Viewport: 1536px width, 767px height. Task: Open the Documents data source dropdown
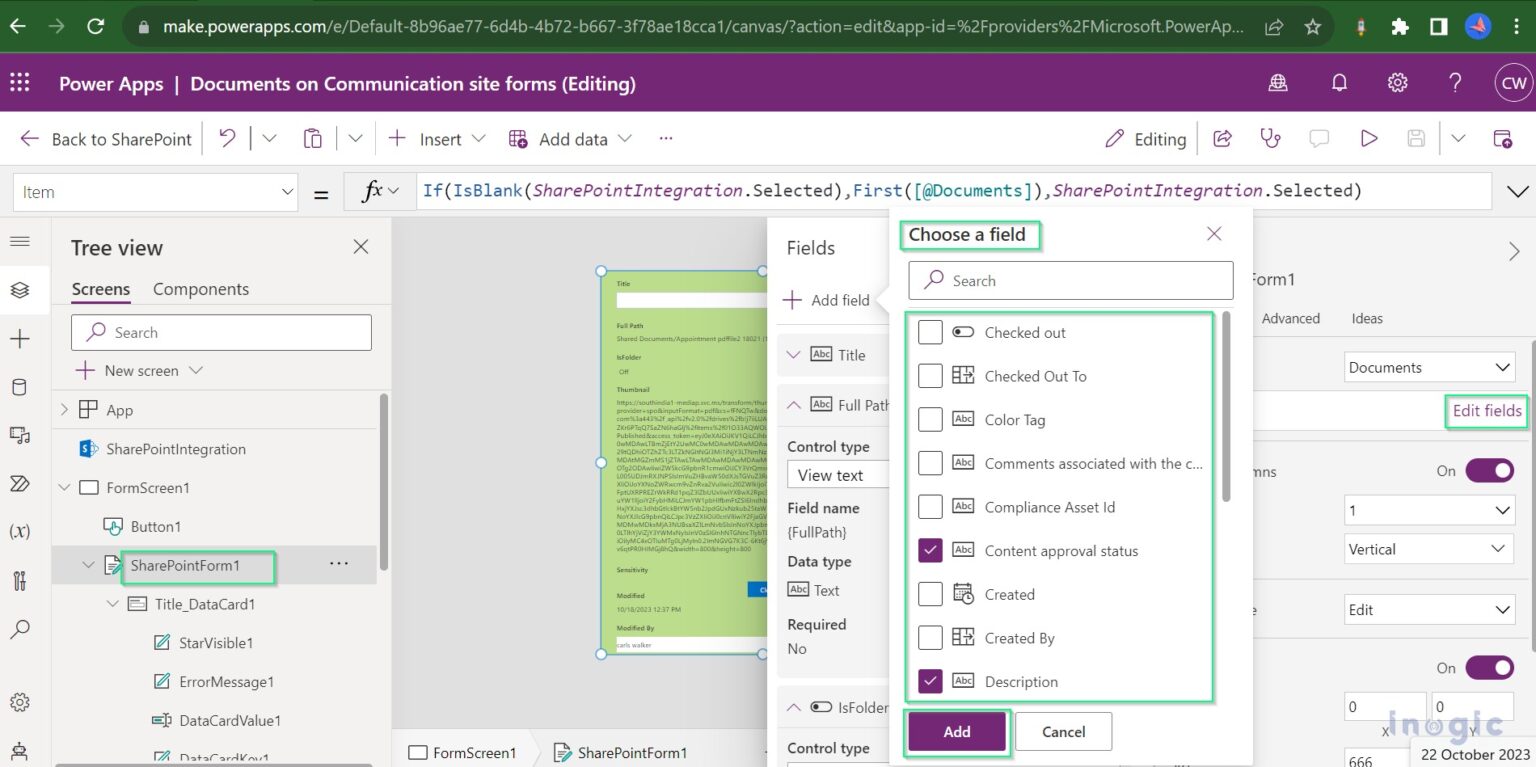point(1428,367)
